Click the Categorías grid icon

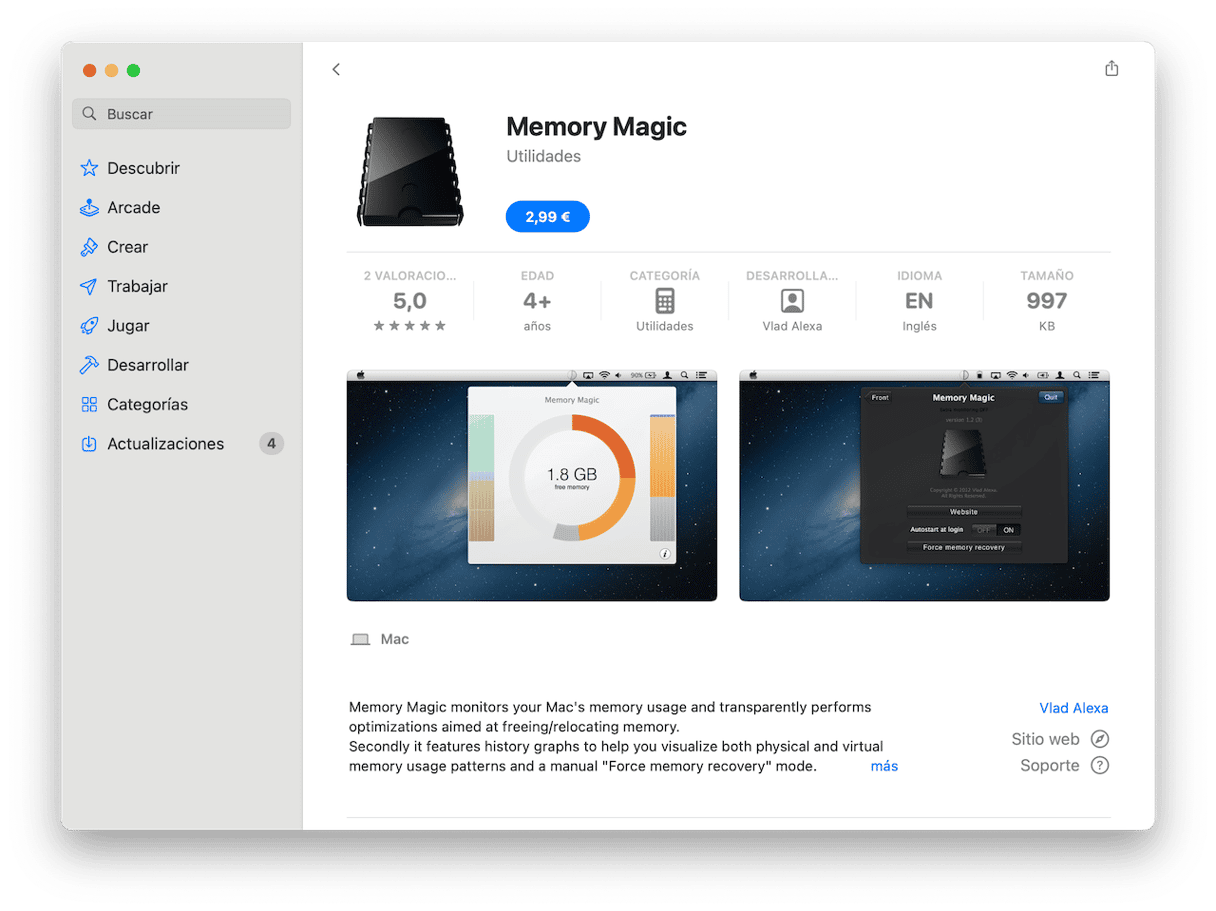click(89, 404)
